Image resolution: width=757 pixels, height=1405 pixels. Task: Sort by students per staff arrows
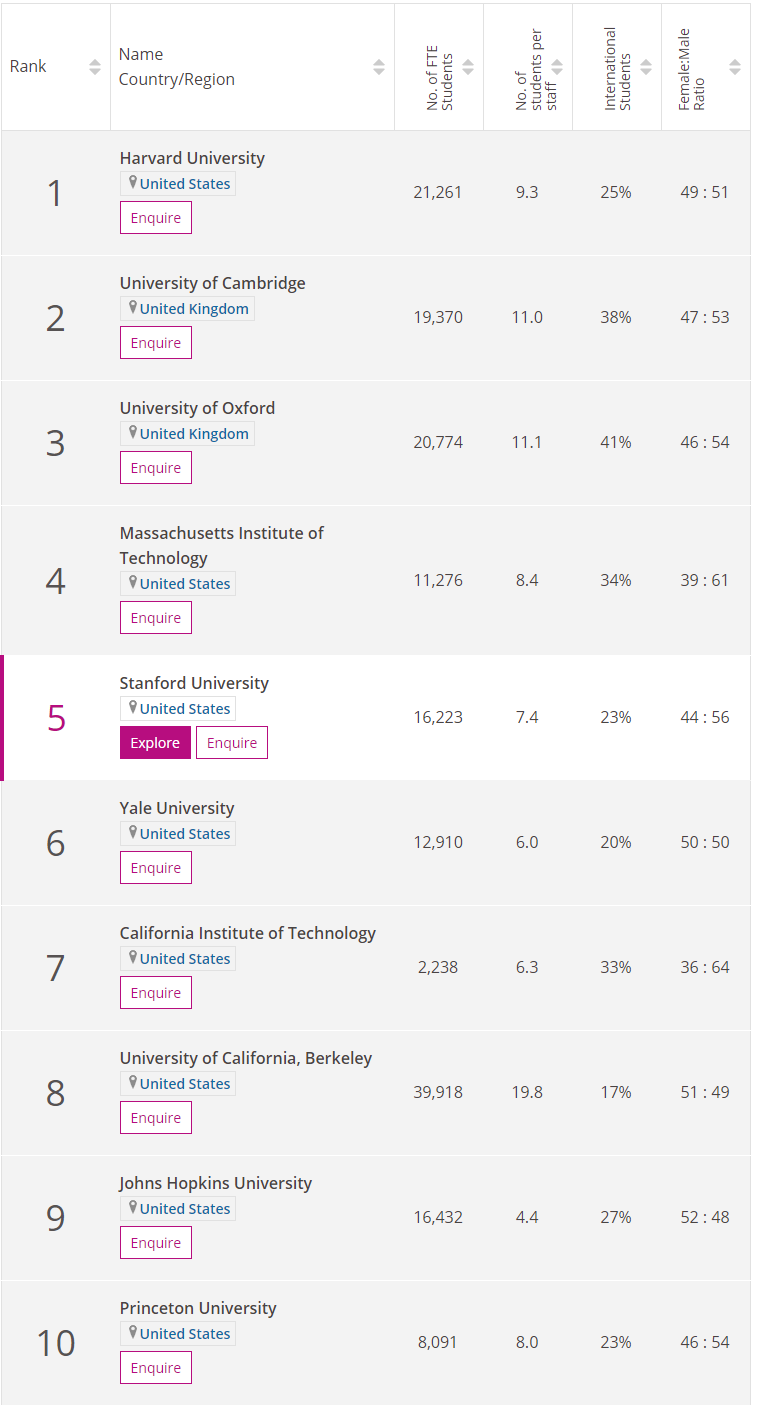(x=557, y=67)
